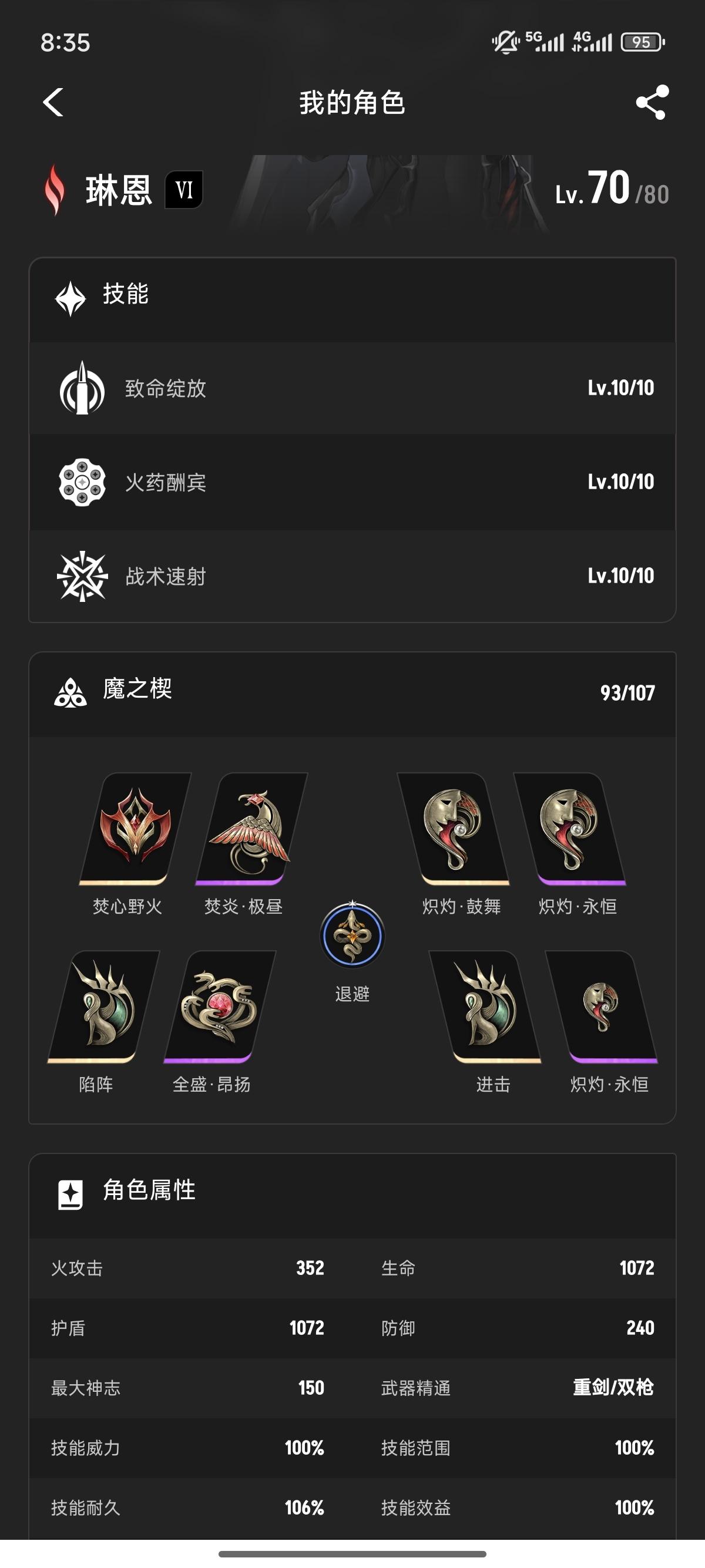Select the 火药酬宾 skill icon

82,482
